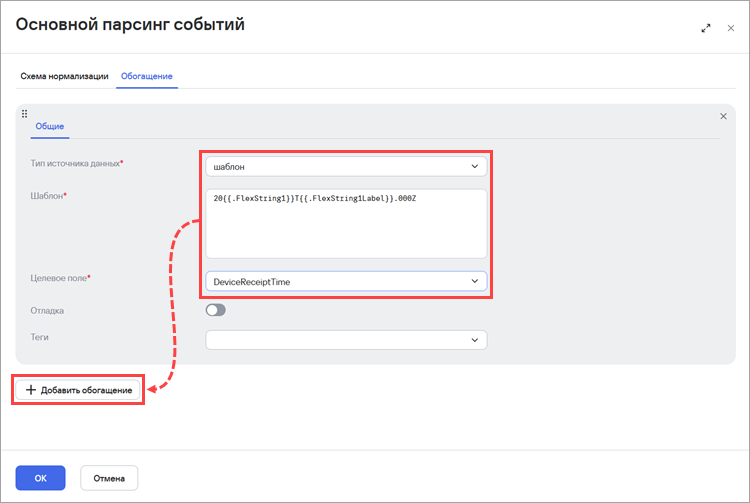The width and height of the screenshot is (750, 503).
Task: Open the Тип источника данных dropdown
Action: [x=346, y=166]
